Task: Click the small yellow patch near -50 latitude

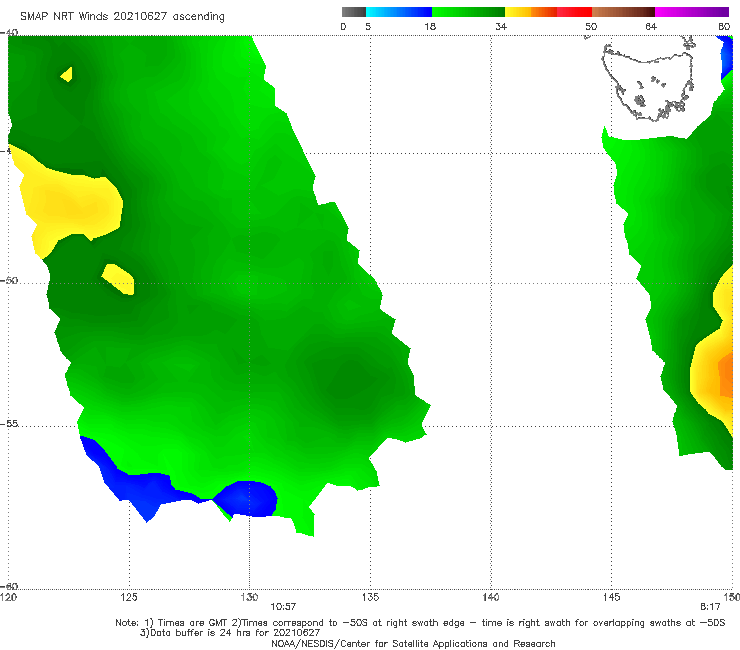Action: pyautogui.click(x=119, y=279)
